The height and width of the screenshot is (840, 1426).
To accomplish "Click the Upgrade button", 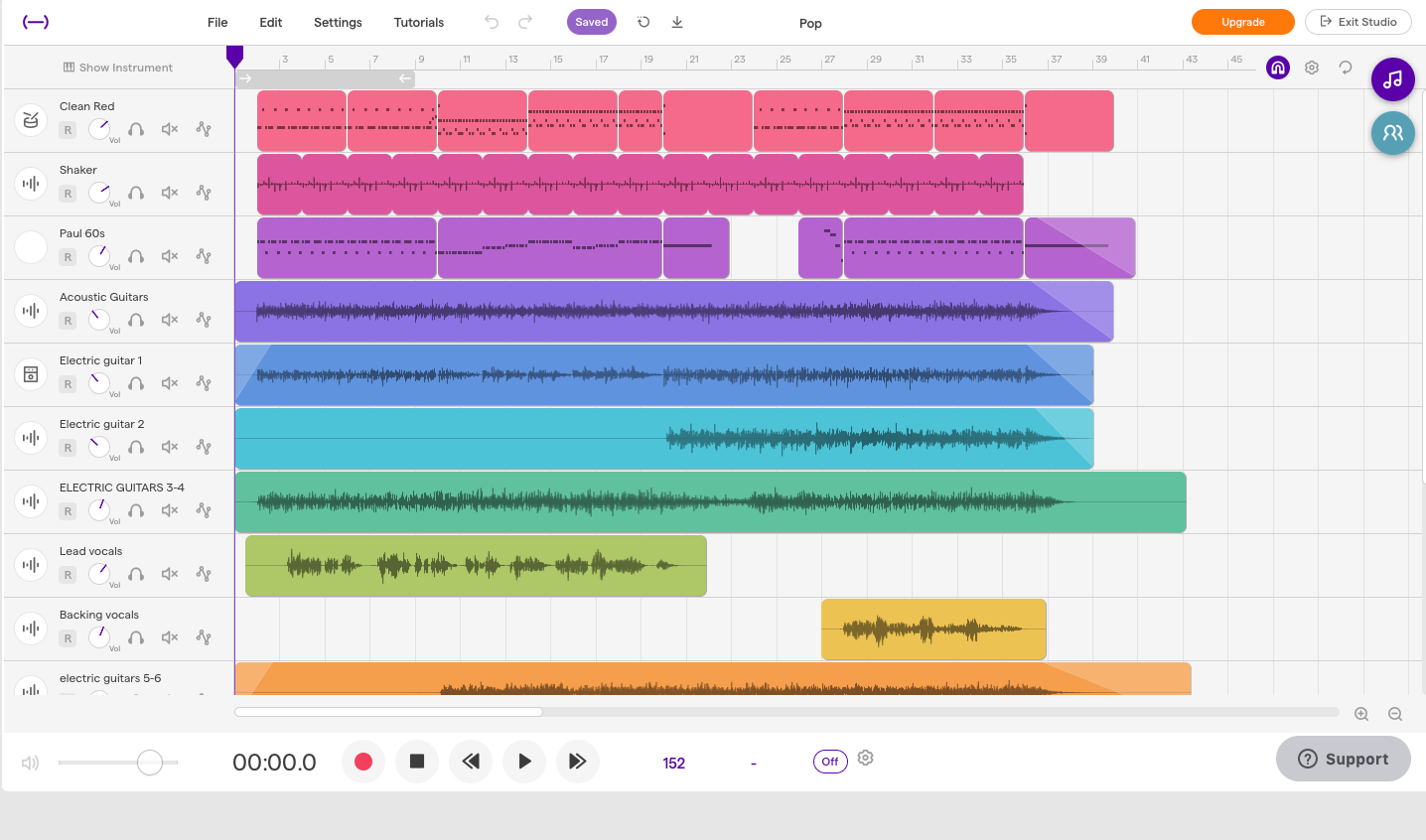I will click(x=1242, y=21).
